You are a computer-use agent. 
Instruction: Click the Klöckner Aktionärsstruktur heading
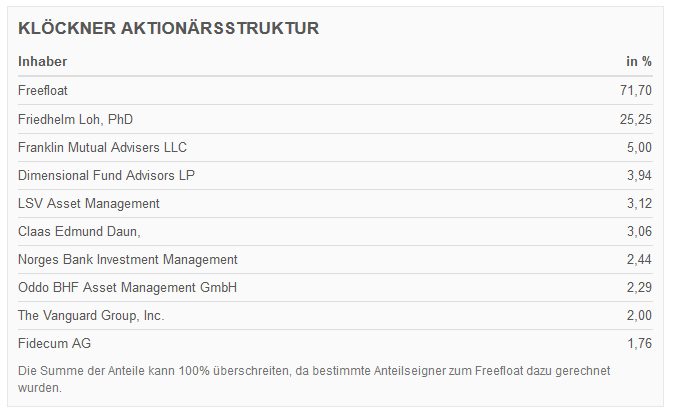(x=169, y=28)
